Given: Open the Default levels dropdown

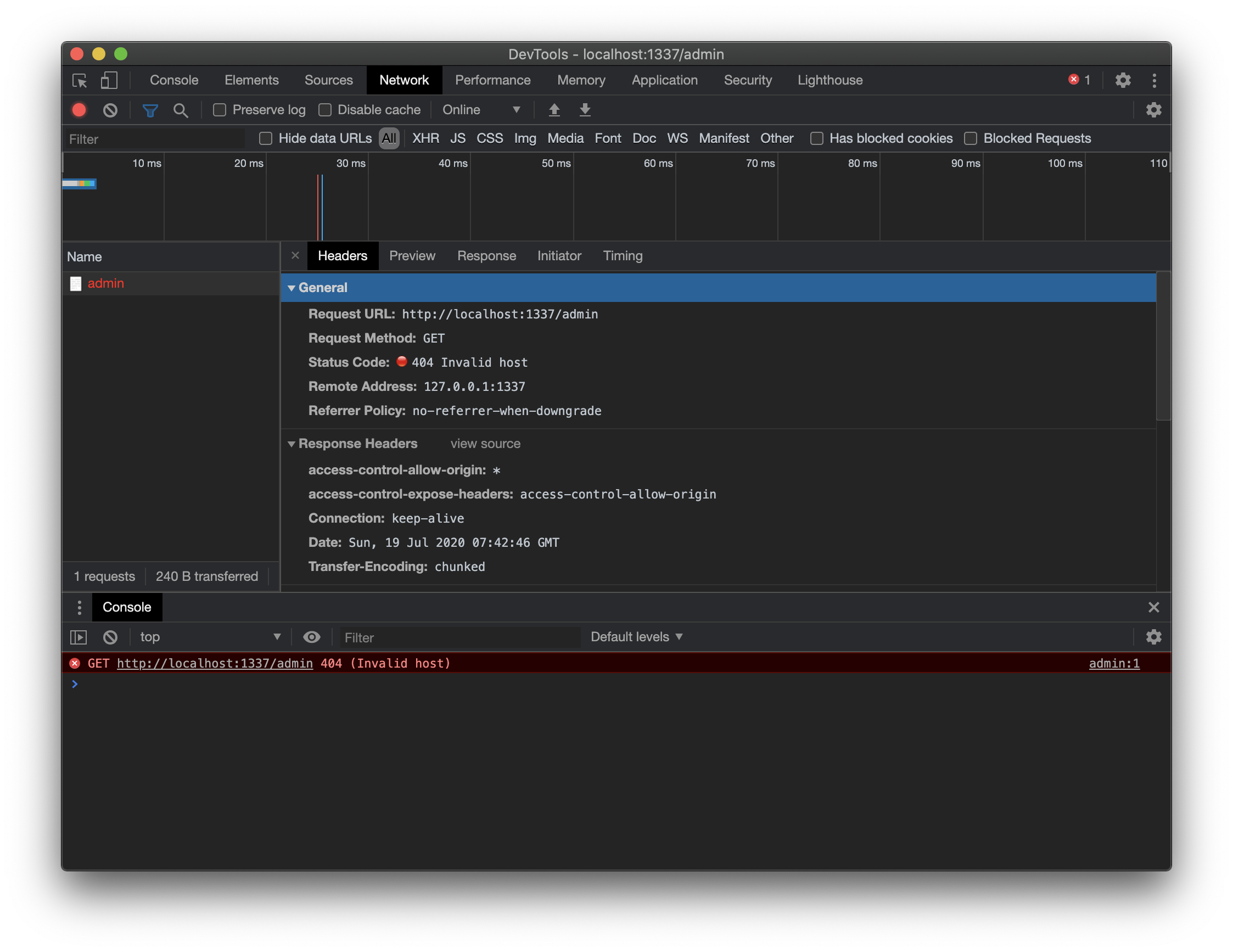Looking at the screenshot, I should [636, 636].
